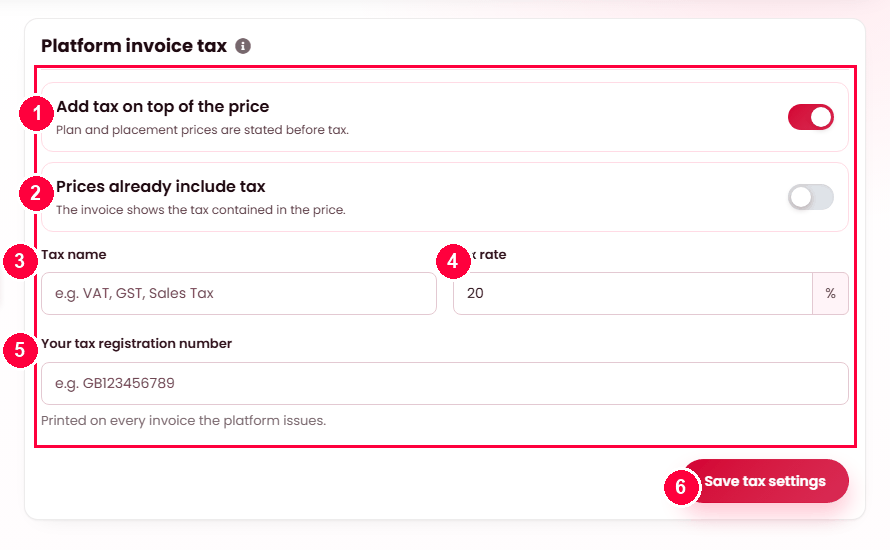Select the tax registration number input field
Viewport: 890px width, 550px height.
point(445,384)
